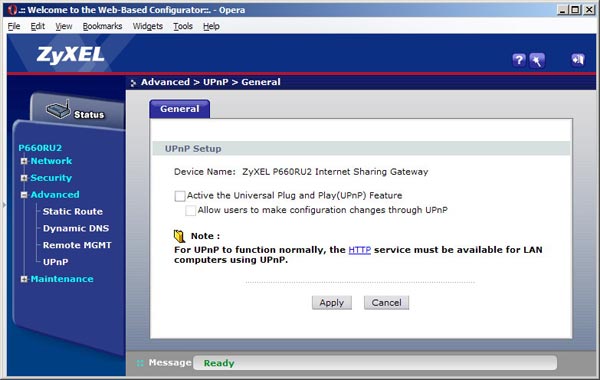Click the Device Name value text
600x380 pixels.
point(335,172)
